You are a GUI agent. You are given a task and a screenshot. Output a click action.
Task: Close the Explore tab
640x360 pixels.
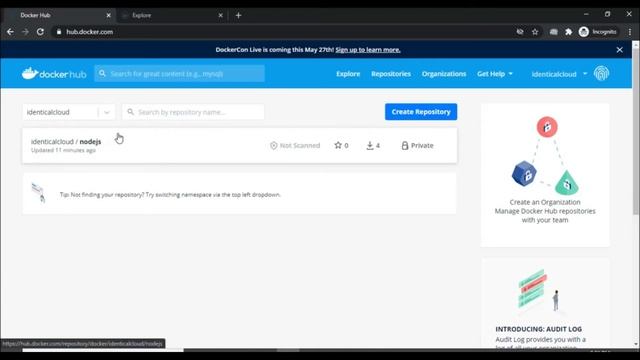[220, 16]
